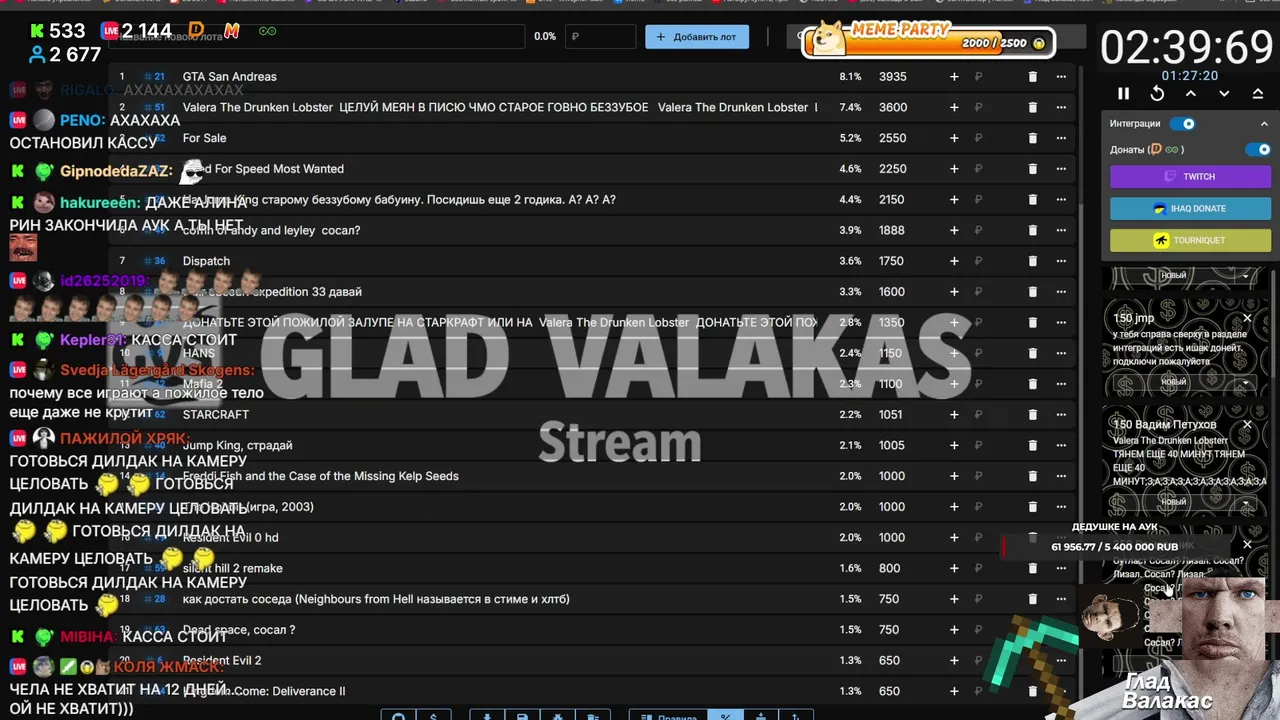Open новый dropdown above the 150 jmp donation

pyautogui.click(x=1183, y=275)
